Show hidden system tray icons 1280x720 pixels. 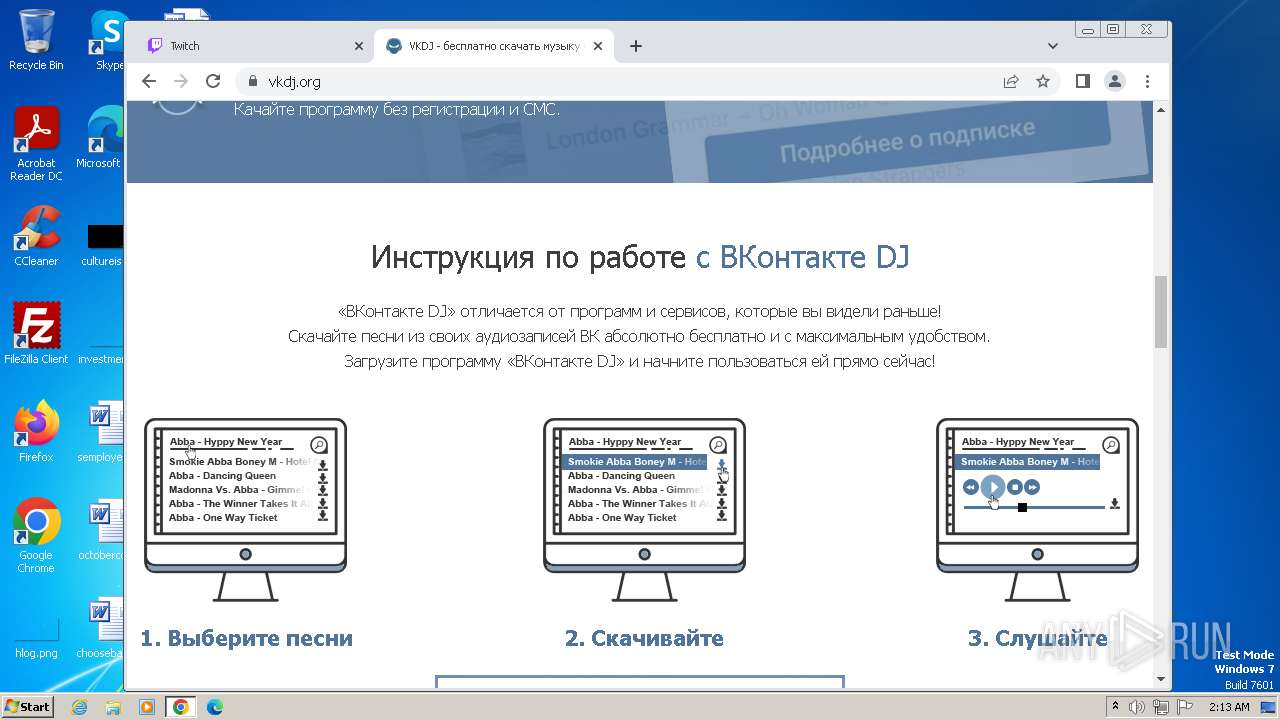(1115, 707)
